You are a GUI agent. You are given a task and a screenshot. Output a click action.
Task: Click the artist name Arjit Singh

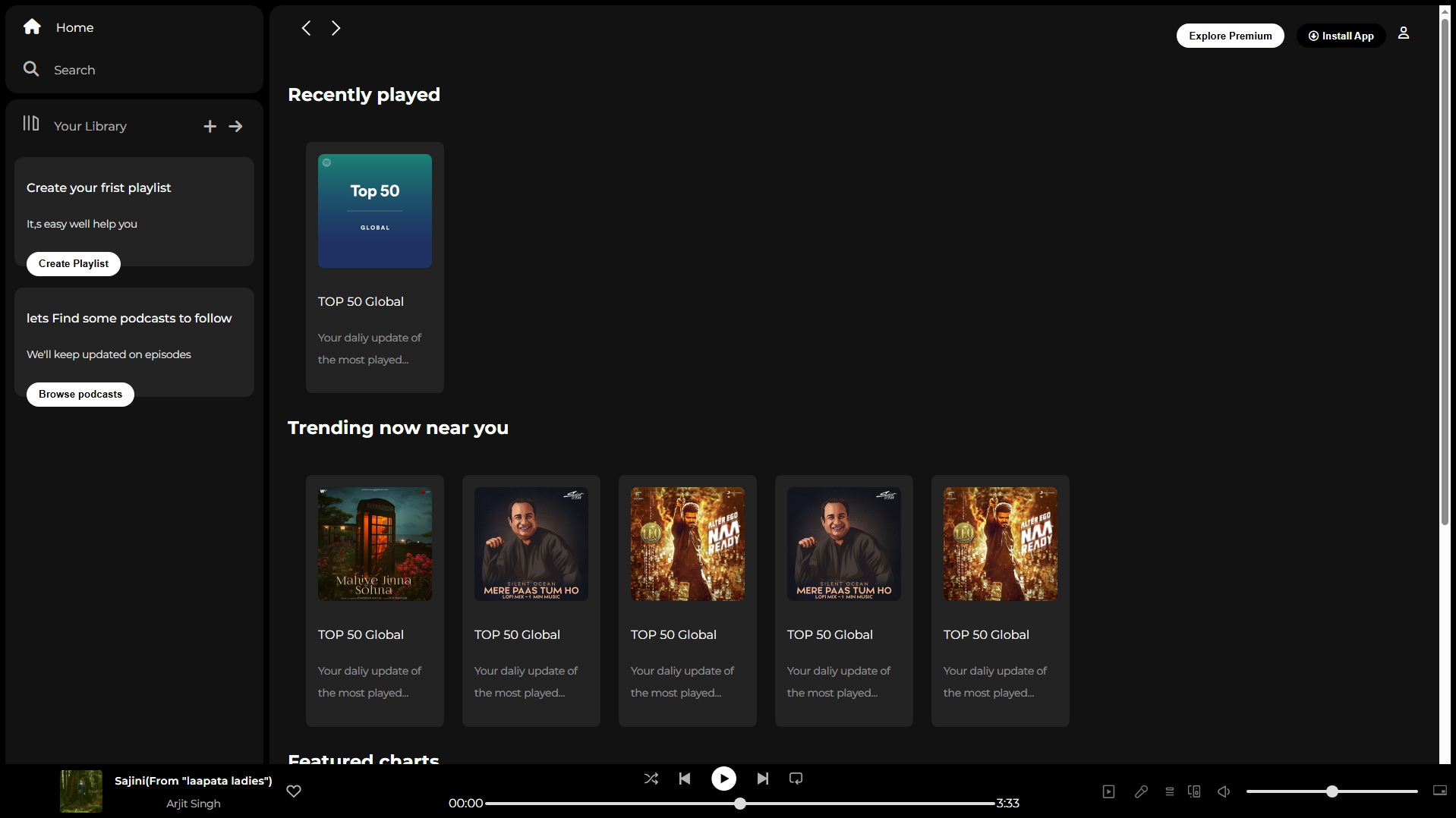[194, 804]
